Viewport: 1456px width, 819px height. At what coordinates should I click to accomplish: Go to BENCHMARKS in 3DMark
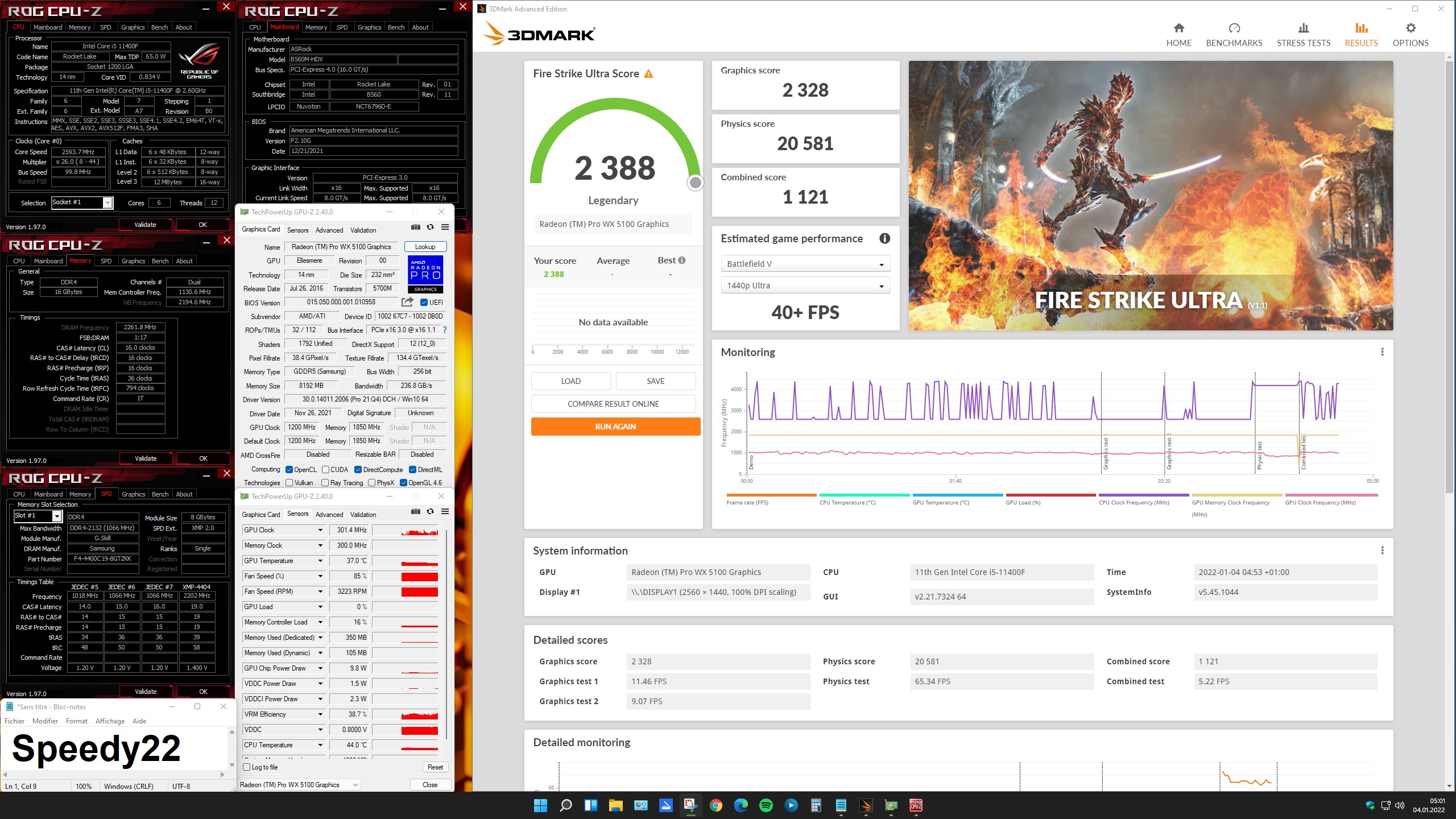(1234, 35)
